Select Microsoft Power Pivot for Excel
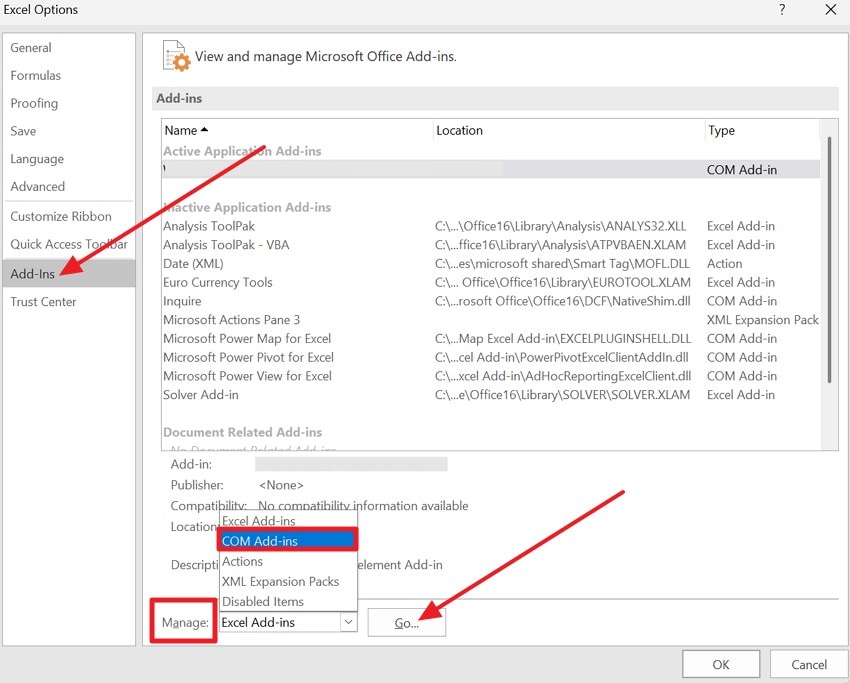This screenshot has width=850, height=683. tap(491, 357)
